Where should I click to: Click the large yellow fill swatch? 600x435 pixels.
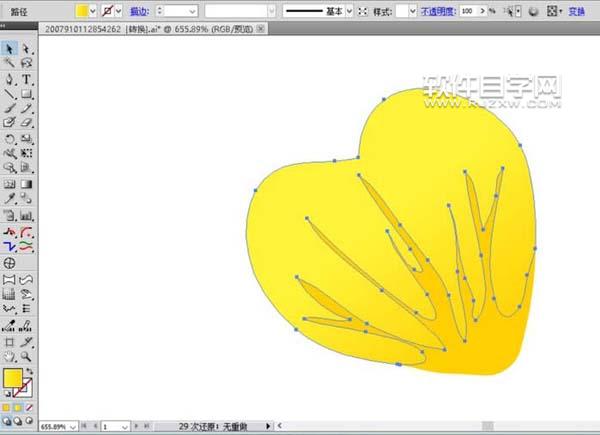12,379
